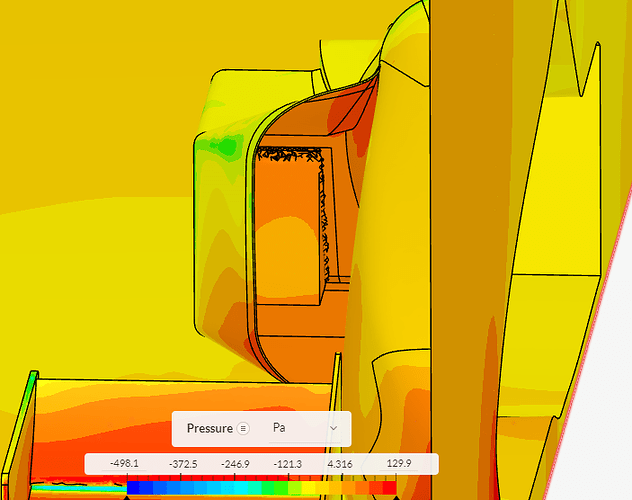Click the 4.316 legend tick label

pos(340,465)
